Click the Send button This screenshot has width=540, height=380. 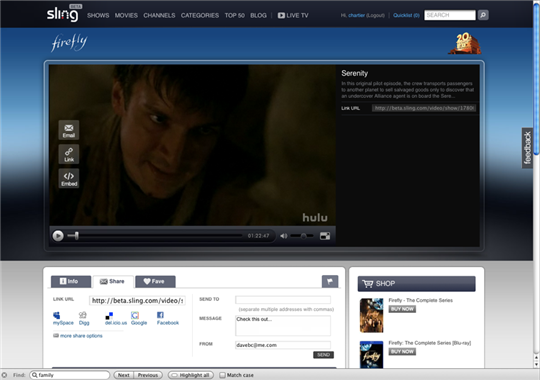(323, 355)
